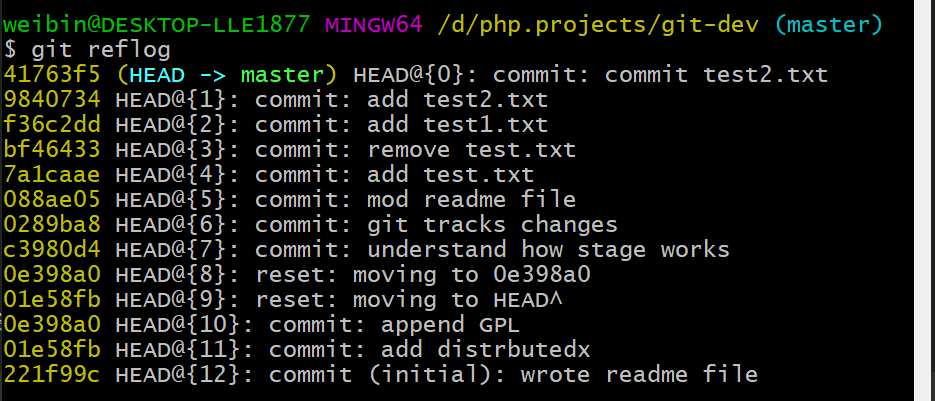This screenshot has height=401, width=935.
Task: Click commit hash 9840734
Action: point(52,100)
